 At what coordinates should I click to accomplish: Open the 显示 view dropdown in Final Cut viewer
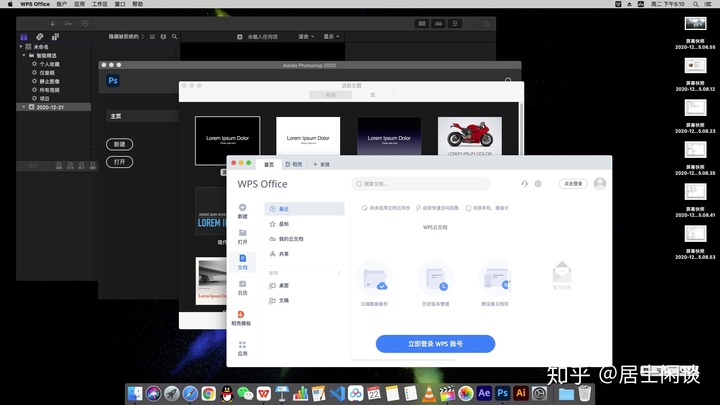pos(331,37)
